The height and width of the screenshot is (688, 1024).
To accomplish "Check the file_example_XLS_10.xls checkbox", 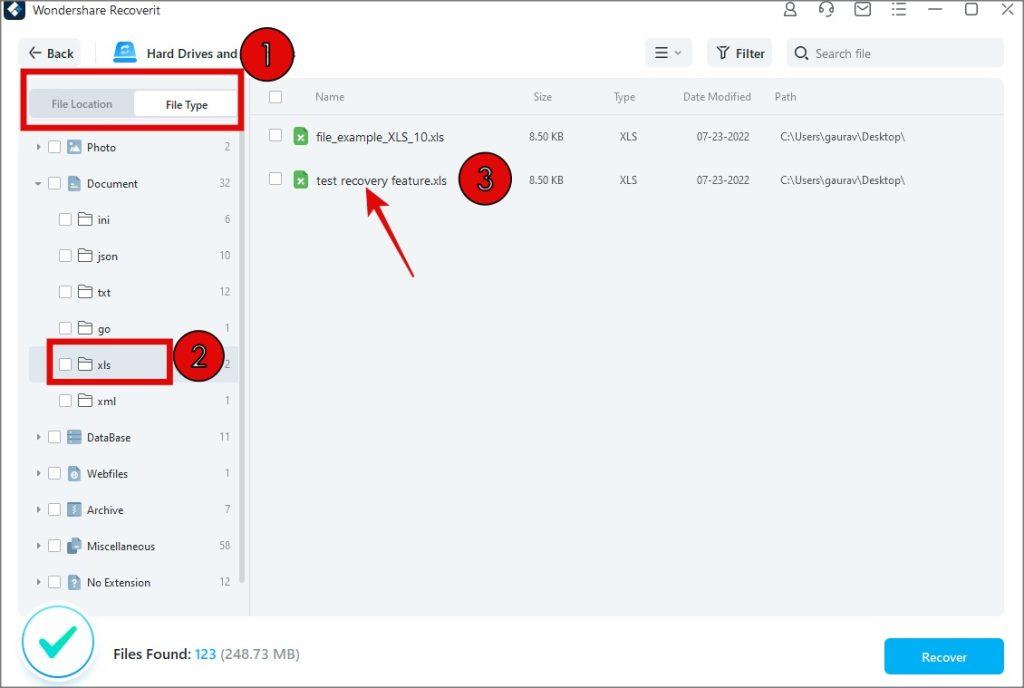I will coord(276,135).
